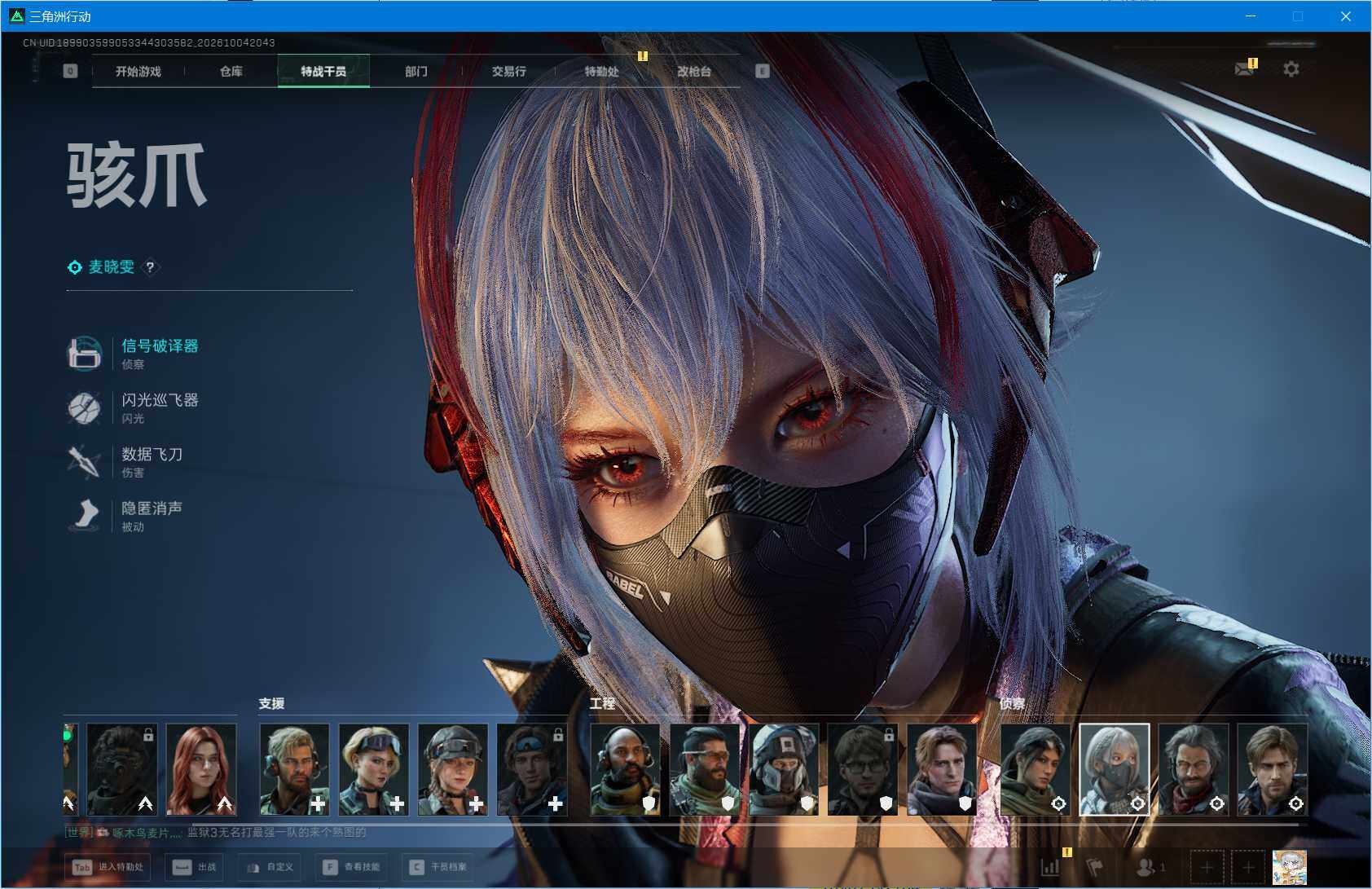Select the locked assault operator portrait
Image resolution: width=1372 pixels, height=889 pixels.
click(122, 769)
